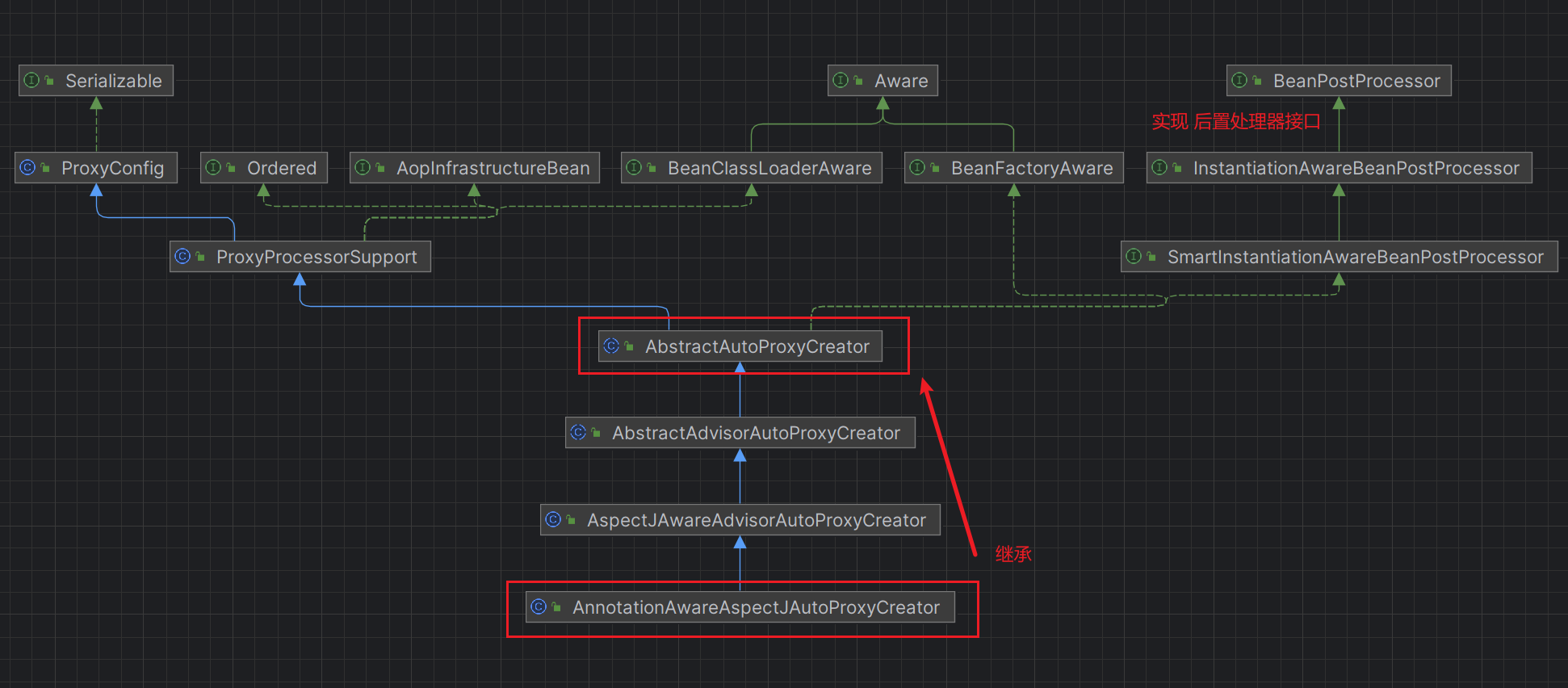This screenshot has height=688, width=1568.
Task: Click the interface icon beside Aware
Action: point(841,80)
